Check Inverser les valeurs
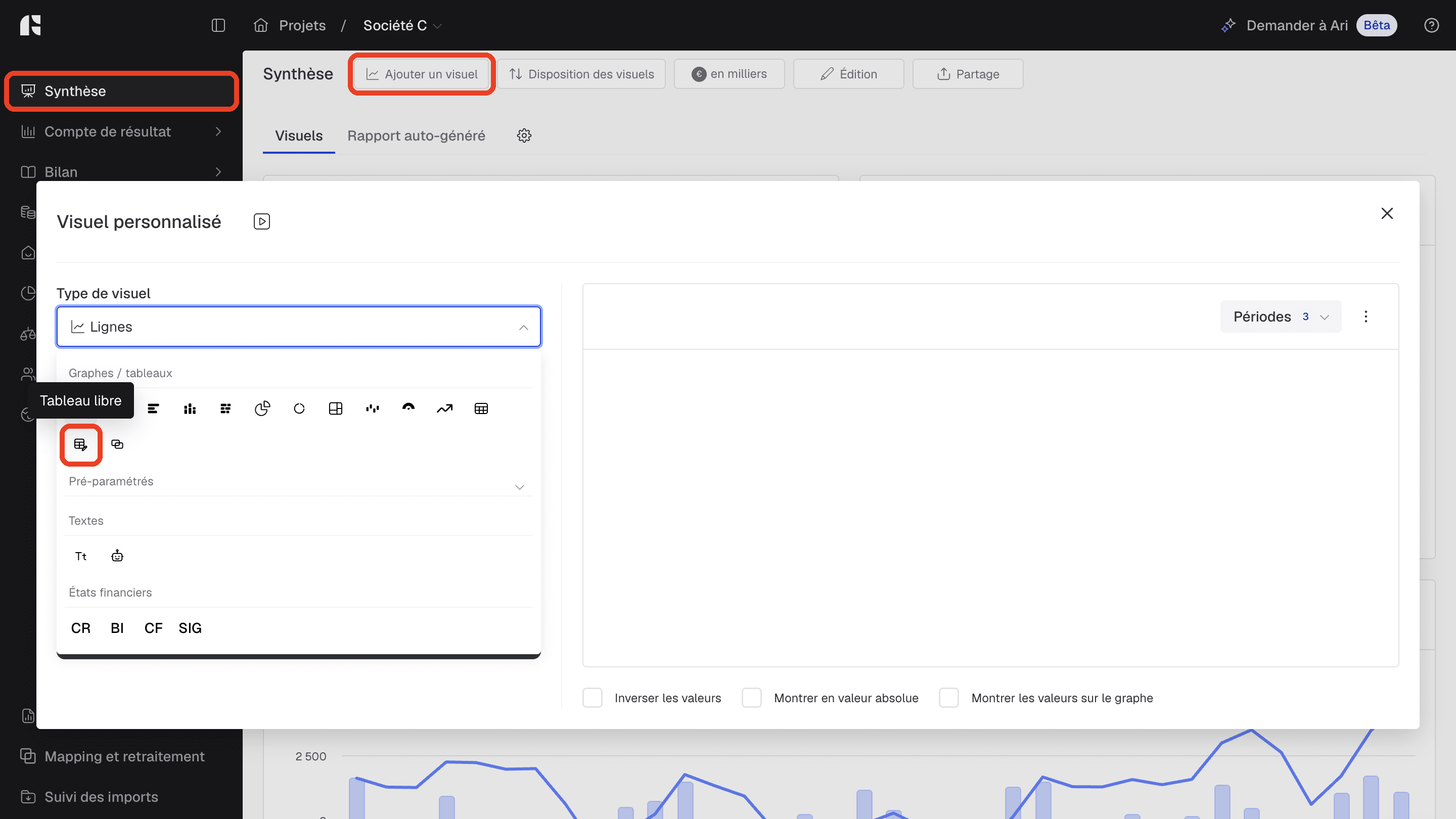1456x819 pixels. [x=593, y=698]
